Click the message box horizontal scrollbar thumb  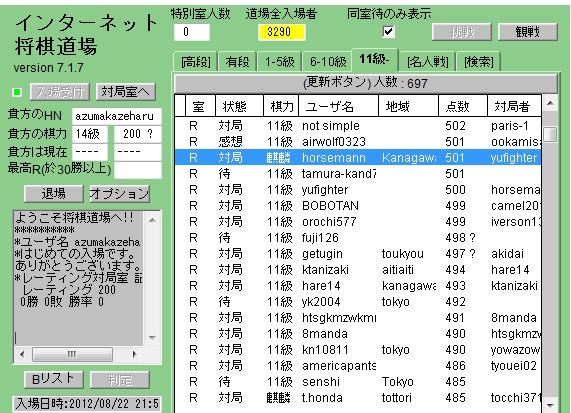click(x=72, y=354)
